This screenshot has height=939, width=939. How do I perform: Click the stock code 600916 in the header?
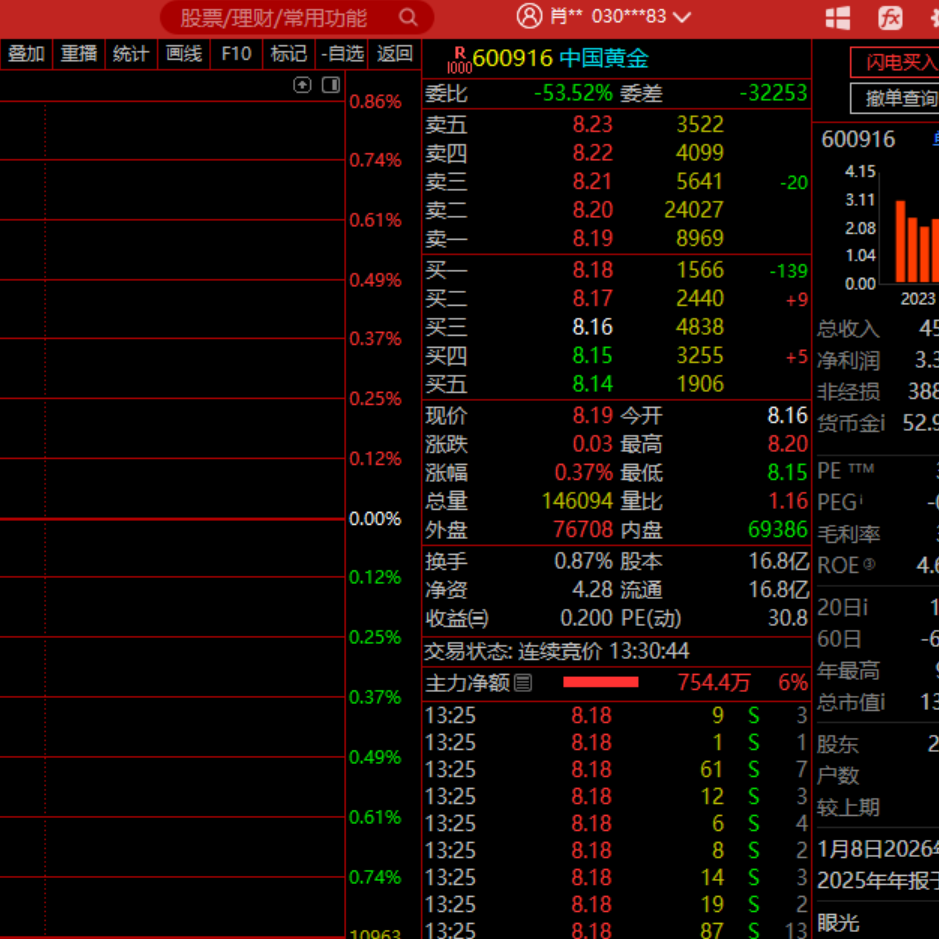coord(513,59)
